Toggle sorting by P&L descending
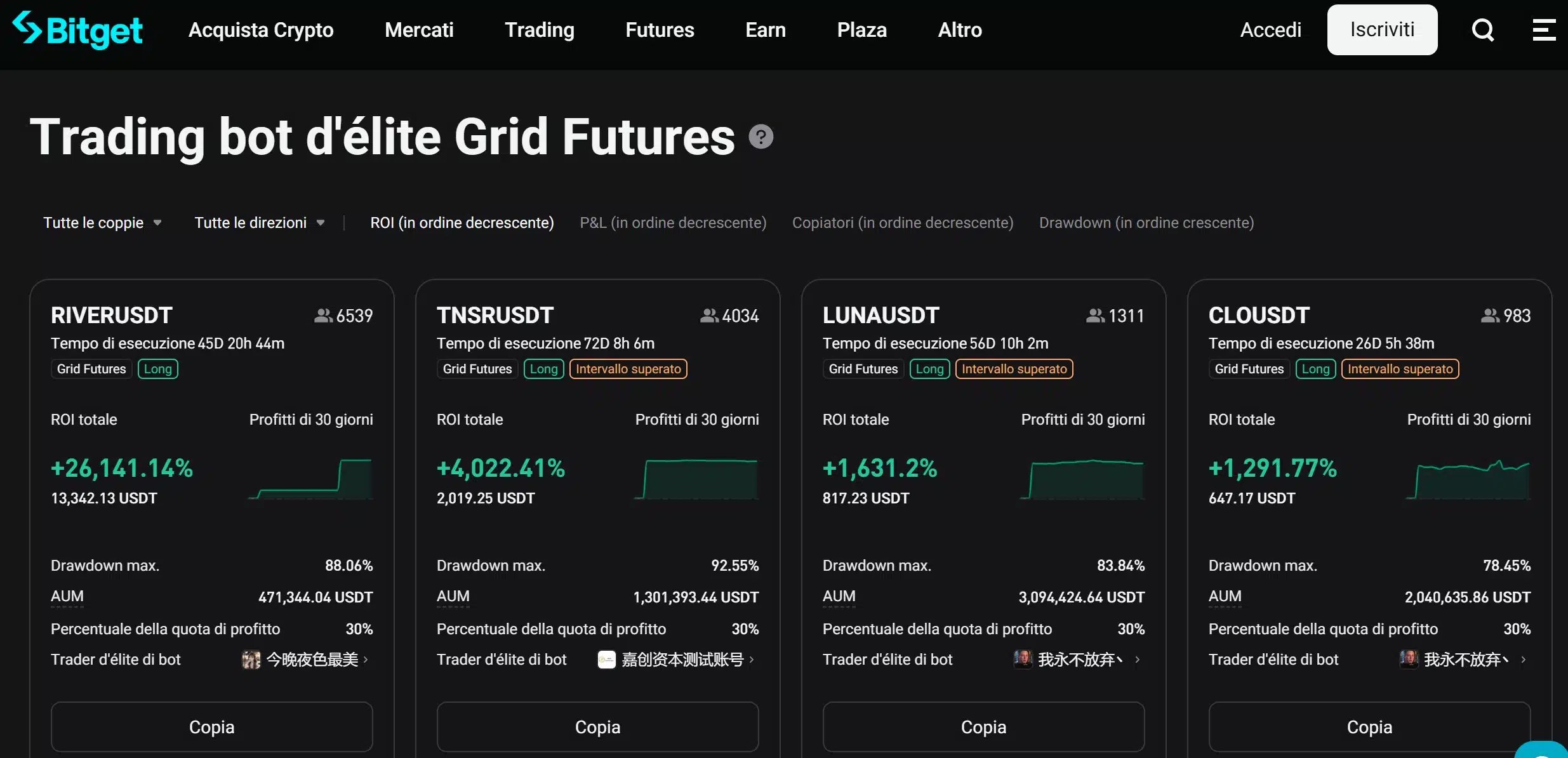The height and width of the screenshot is (758, 1568). (x=673, y=222)
